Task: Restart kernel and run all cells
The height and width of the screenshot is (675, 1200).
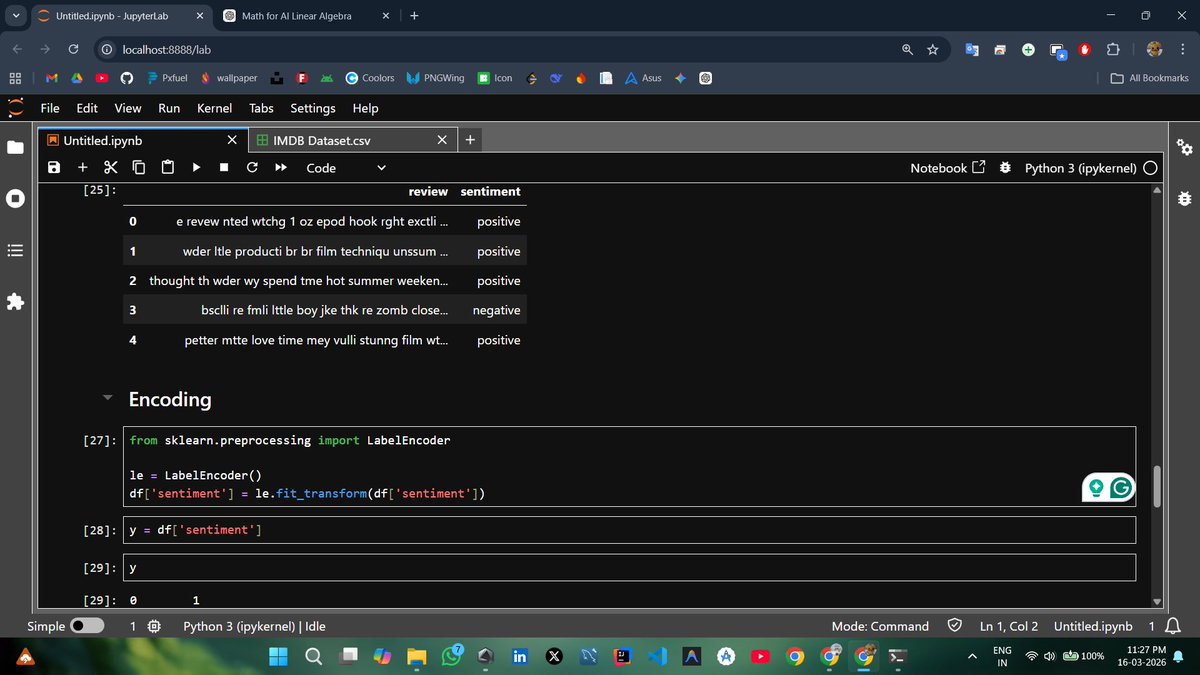Action: click(281, 168)
